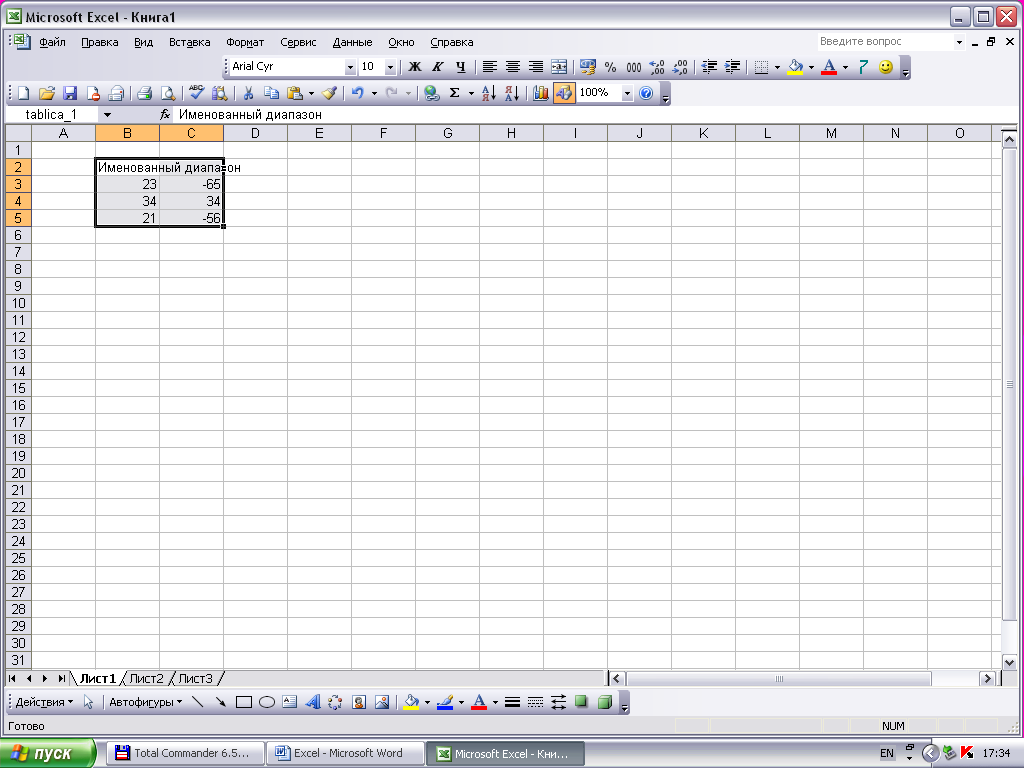Apply currency format icon

[x=588, y=67]
